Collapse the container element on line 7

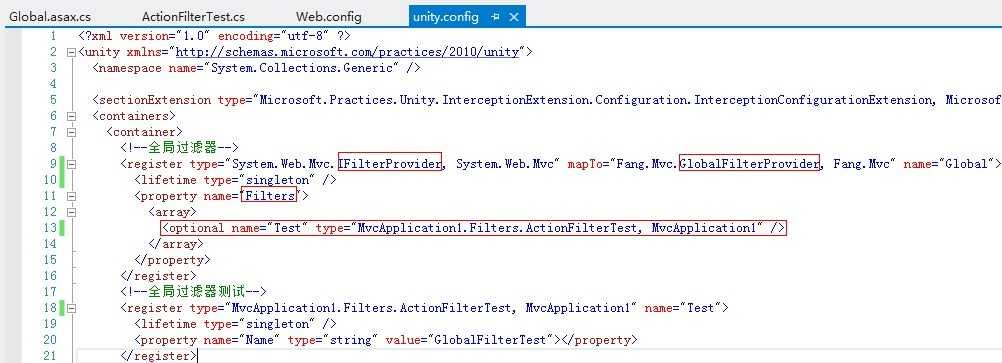click(x=72, y=132)
